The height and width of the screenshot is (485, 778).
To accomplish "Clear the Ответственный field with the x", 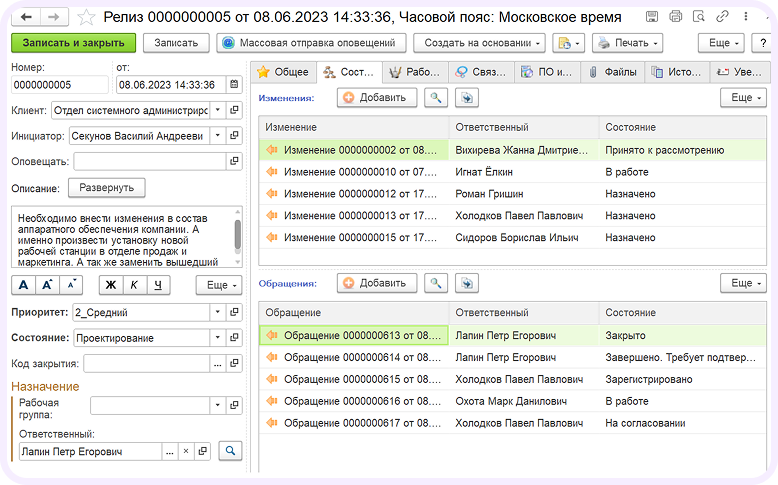I will pos(186,451).
